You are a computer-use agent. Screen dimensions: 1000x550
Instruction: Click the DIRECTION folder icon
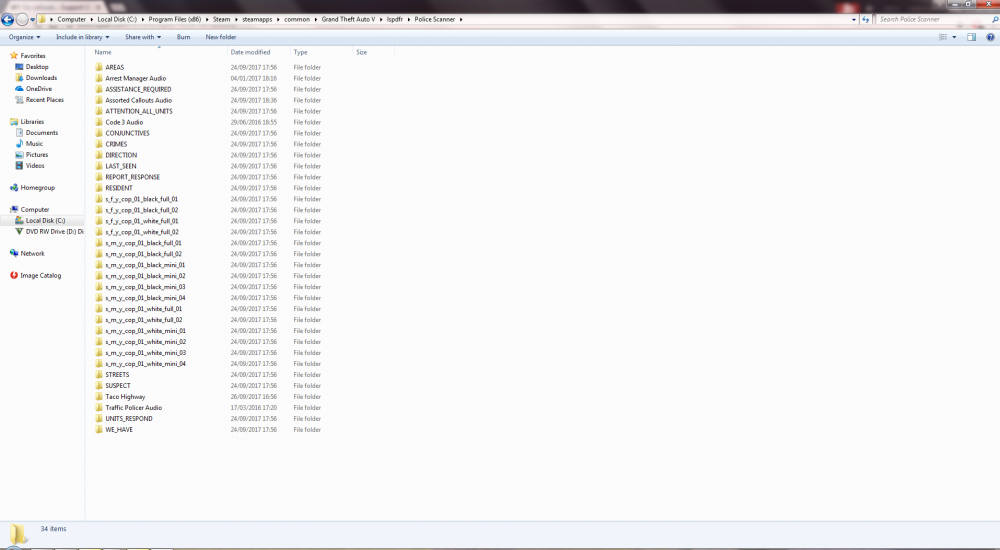tap(99, 155)
